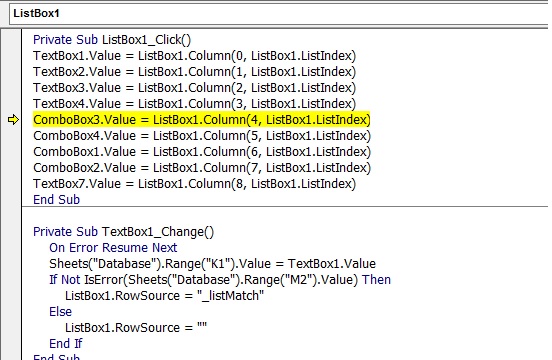Click the Else keyword line
The image size is (552, 360).
click(61, 312)
